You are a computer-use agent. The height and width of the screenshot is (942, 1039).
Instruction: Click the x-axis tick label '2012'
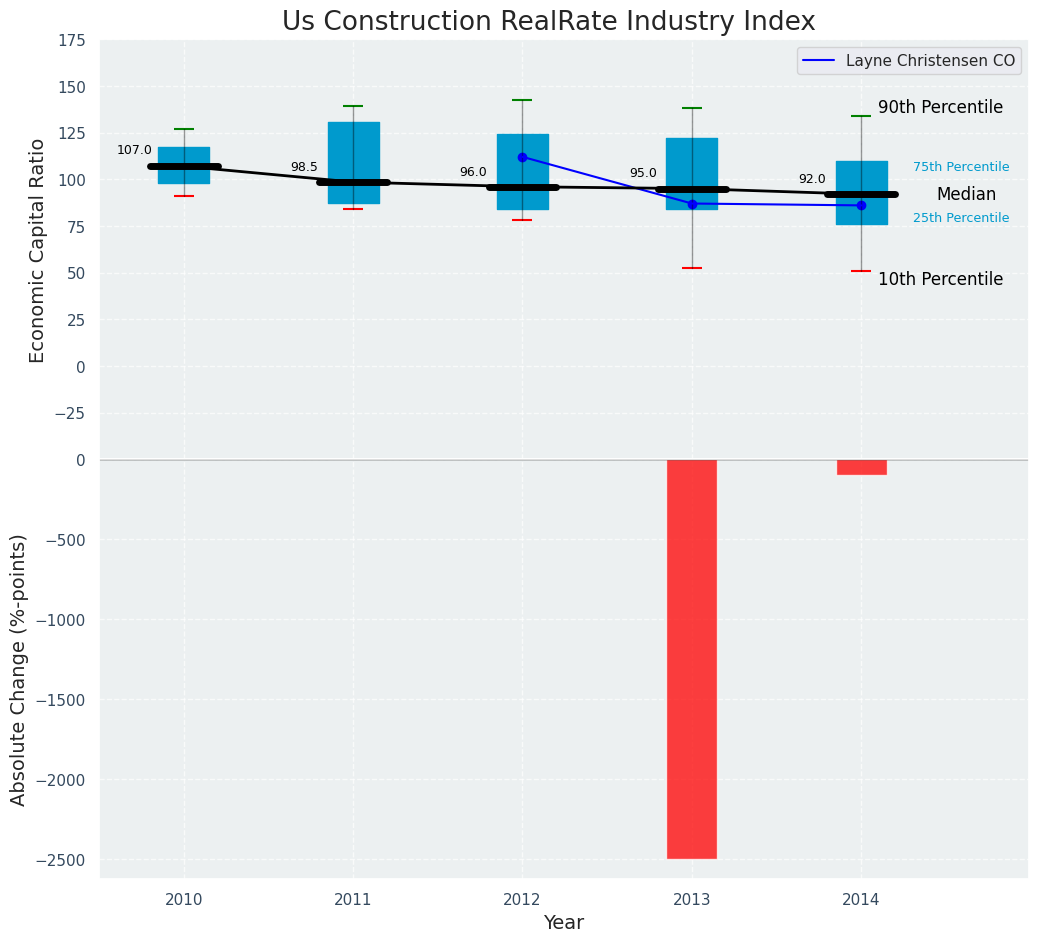pyautogui.click(x=522, y=900)
